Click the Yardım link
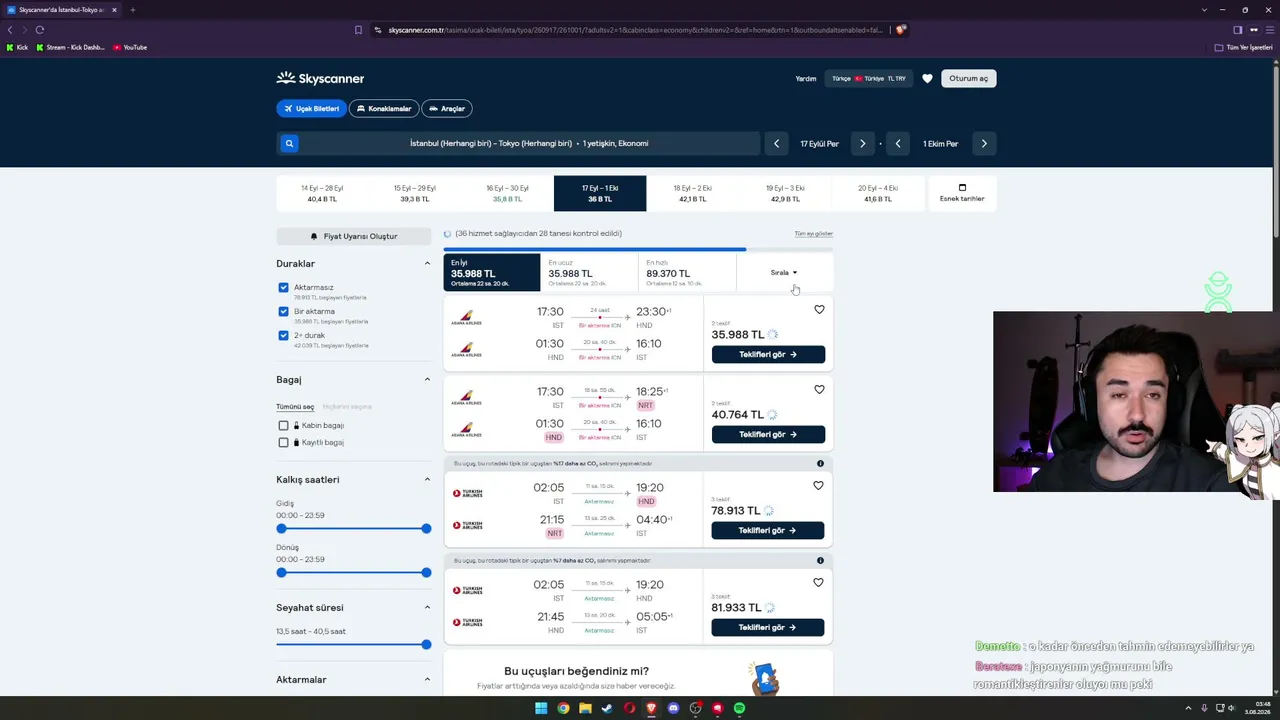 806,78
